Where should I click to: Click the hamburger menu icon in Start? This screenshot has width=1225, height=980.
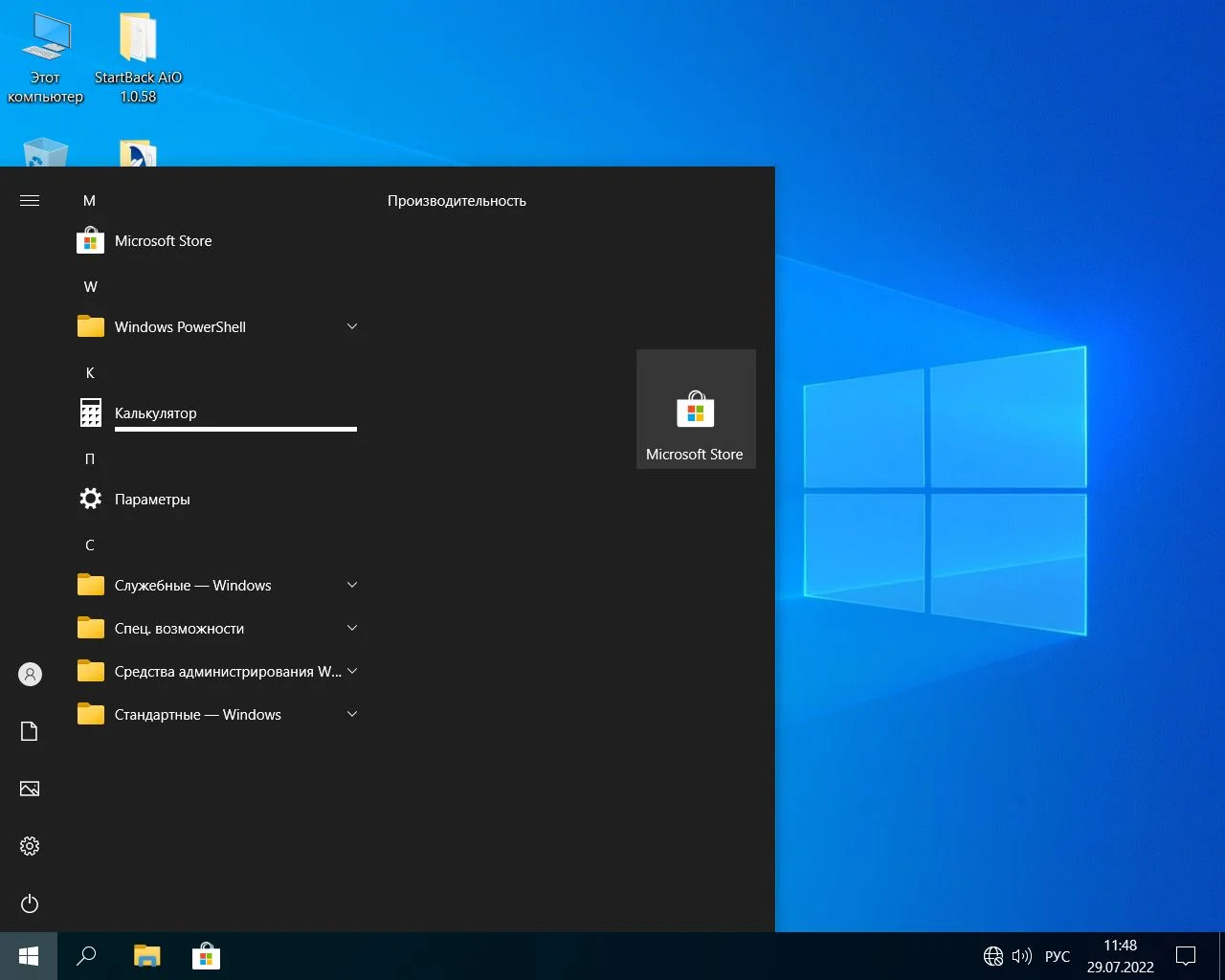(30, 201)
